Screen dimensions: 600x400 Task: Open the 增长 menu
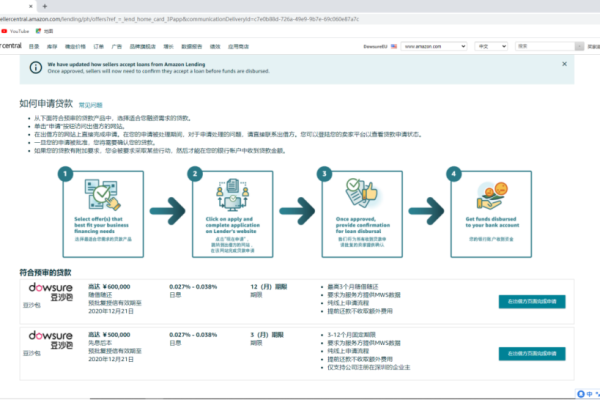point(169,46)
